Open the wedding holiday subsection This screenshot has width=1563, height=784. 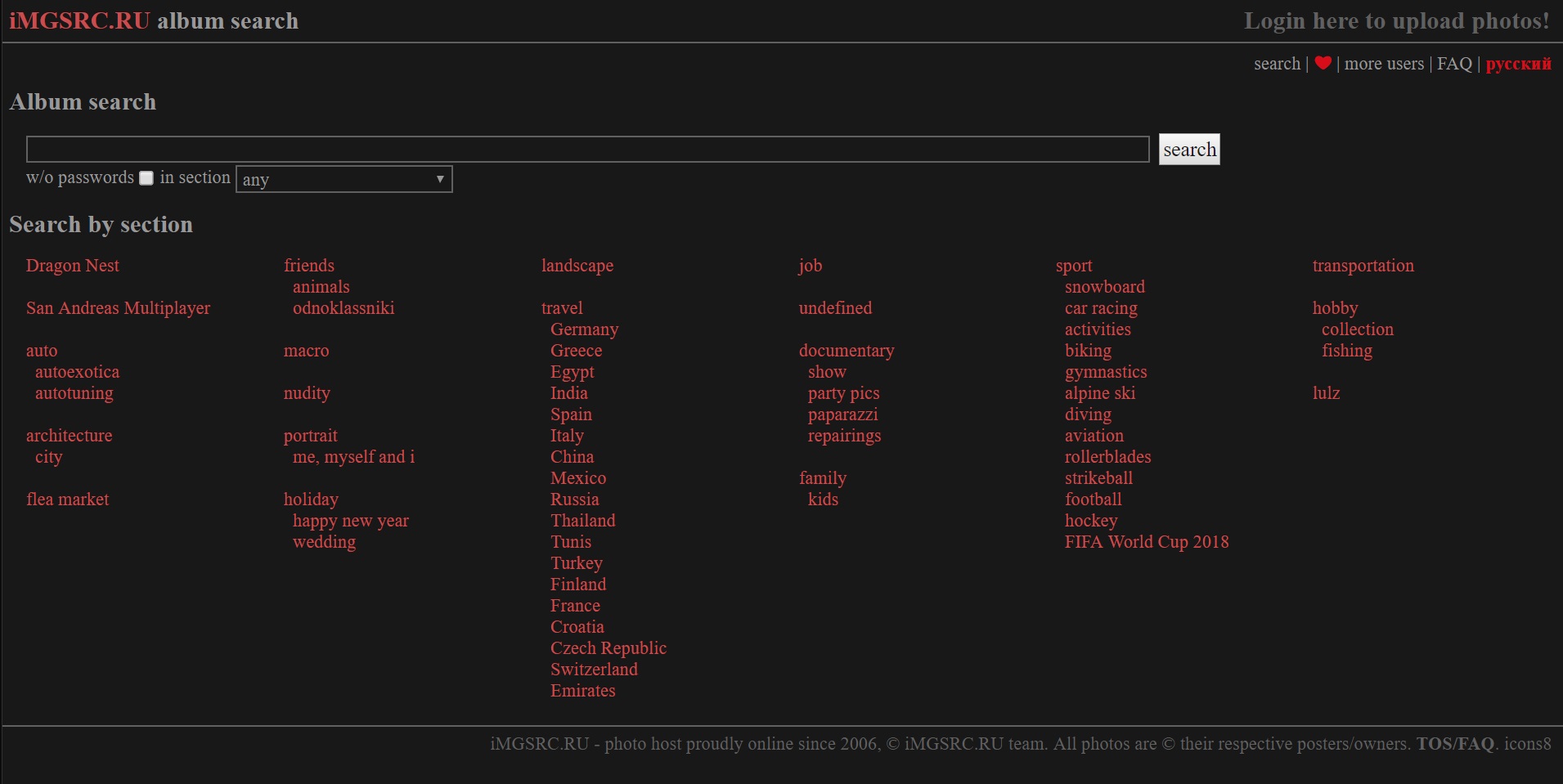coord(324,542)
